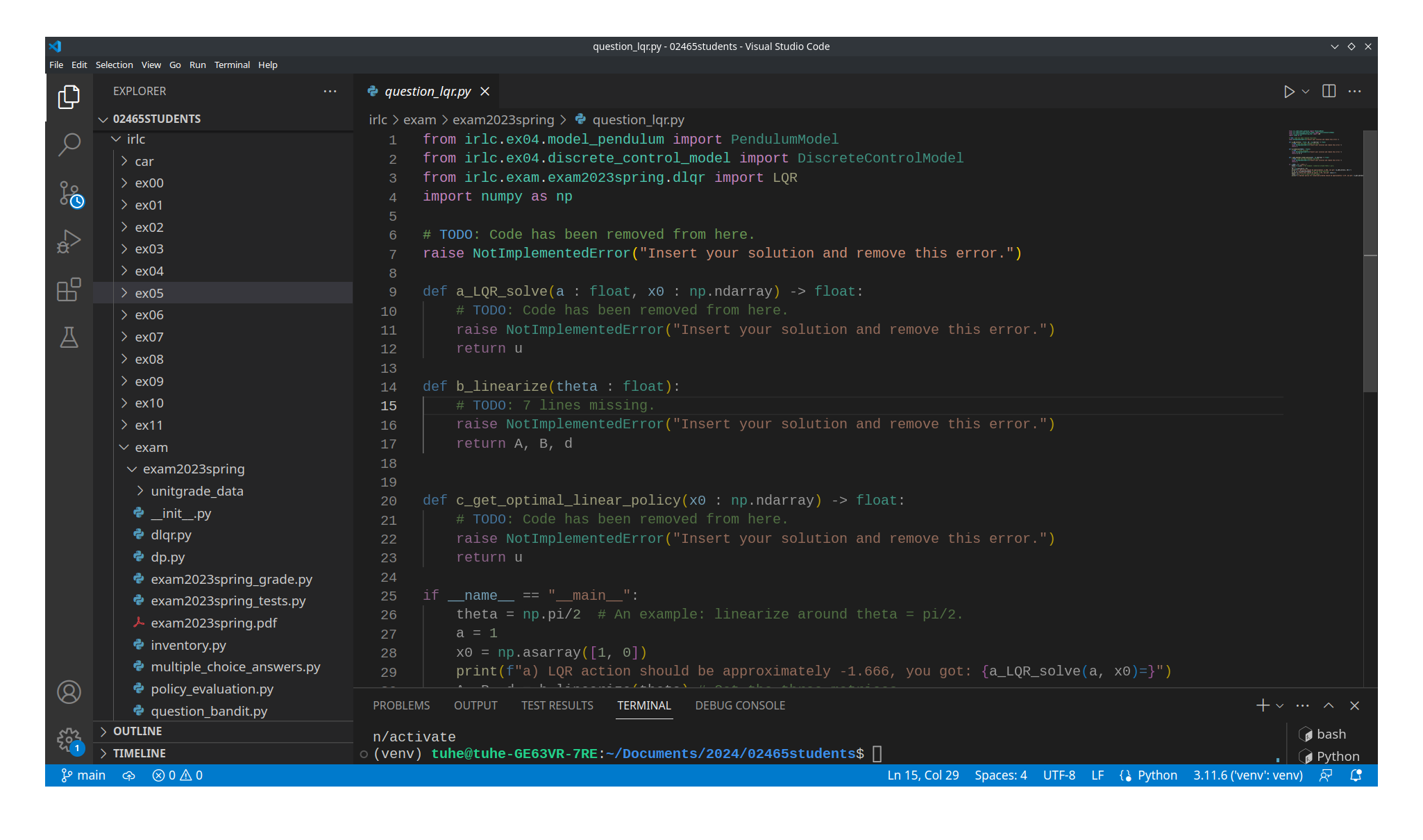
Task: Close the terminal panel
Action: coord(1354,705)
